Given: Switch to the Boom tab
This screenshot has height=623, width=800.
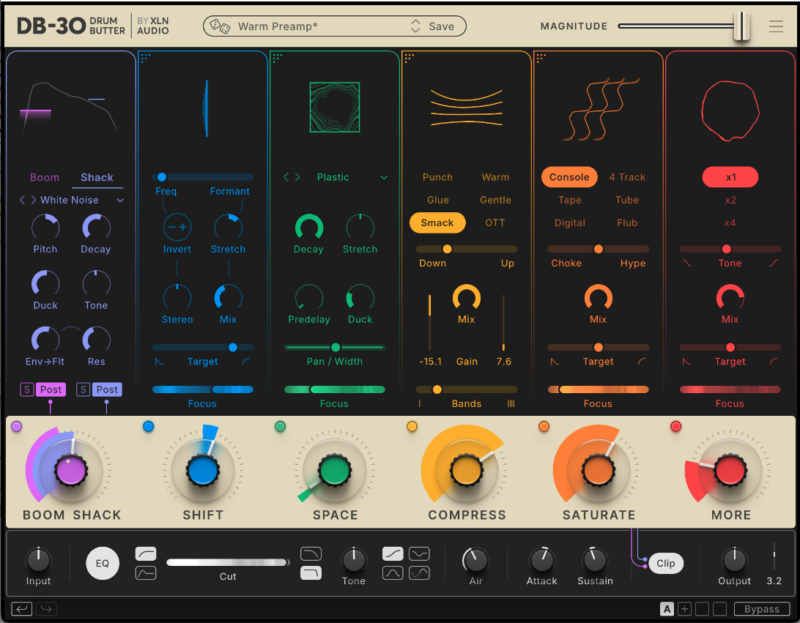Looking at the screenshot, I should tap(44, 177).
